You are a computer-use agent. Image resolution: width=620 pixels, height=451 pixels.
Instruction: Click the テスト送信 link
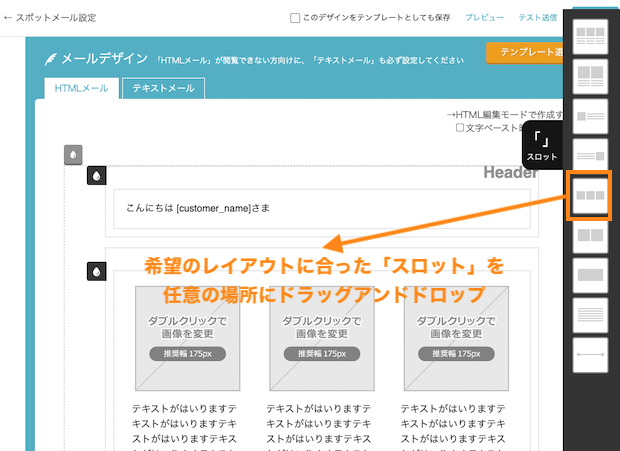(x=538, y=18)
